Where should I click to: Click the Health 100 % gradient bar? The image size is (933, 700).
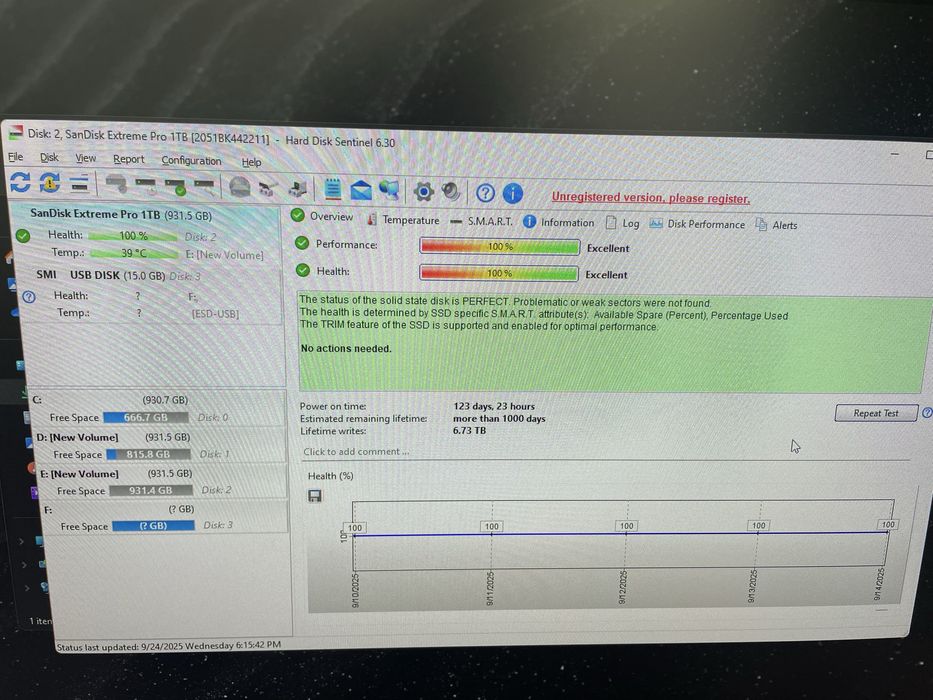[x=499, y=273]
